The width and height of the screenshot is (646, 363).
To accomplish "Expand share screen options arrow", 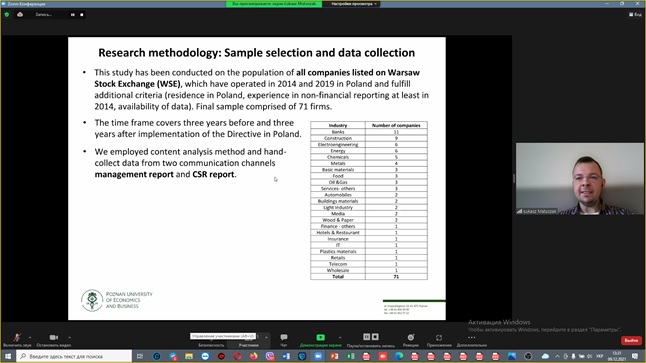I will pyautogui.click(x=340, y=337).
